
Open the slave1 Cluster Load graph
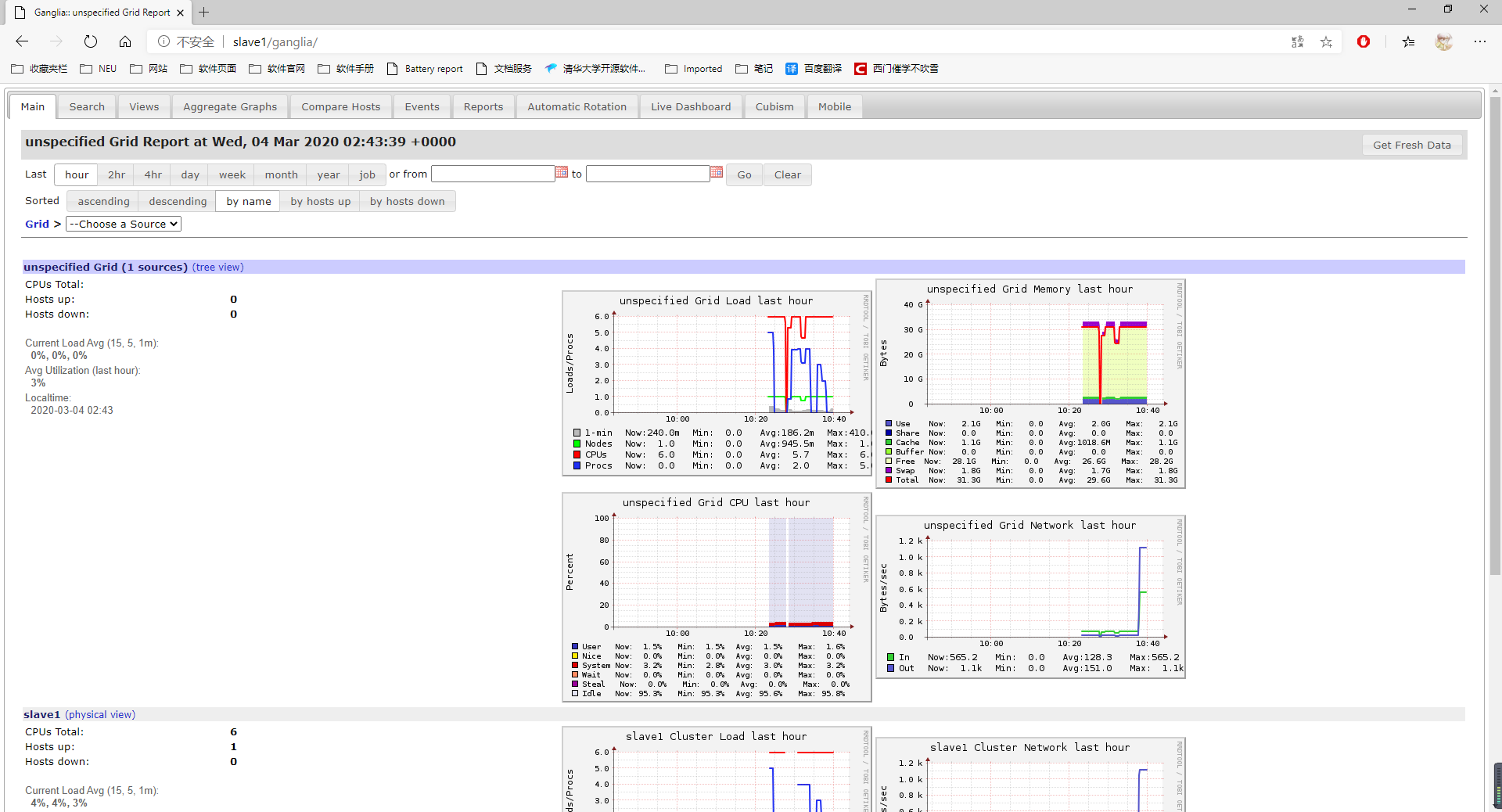click(717, 769)
